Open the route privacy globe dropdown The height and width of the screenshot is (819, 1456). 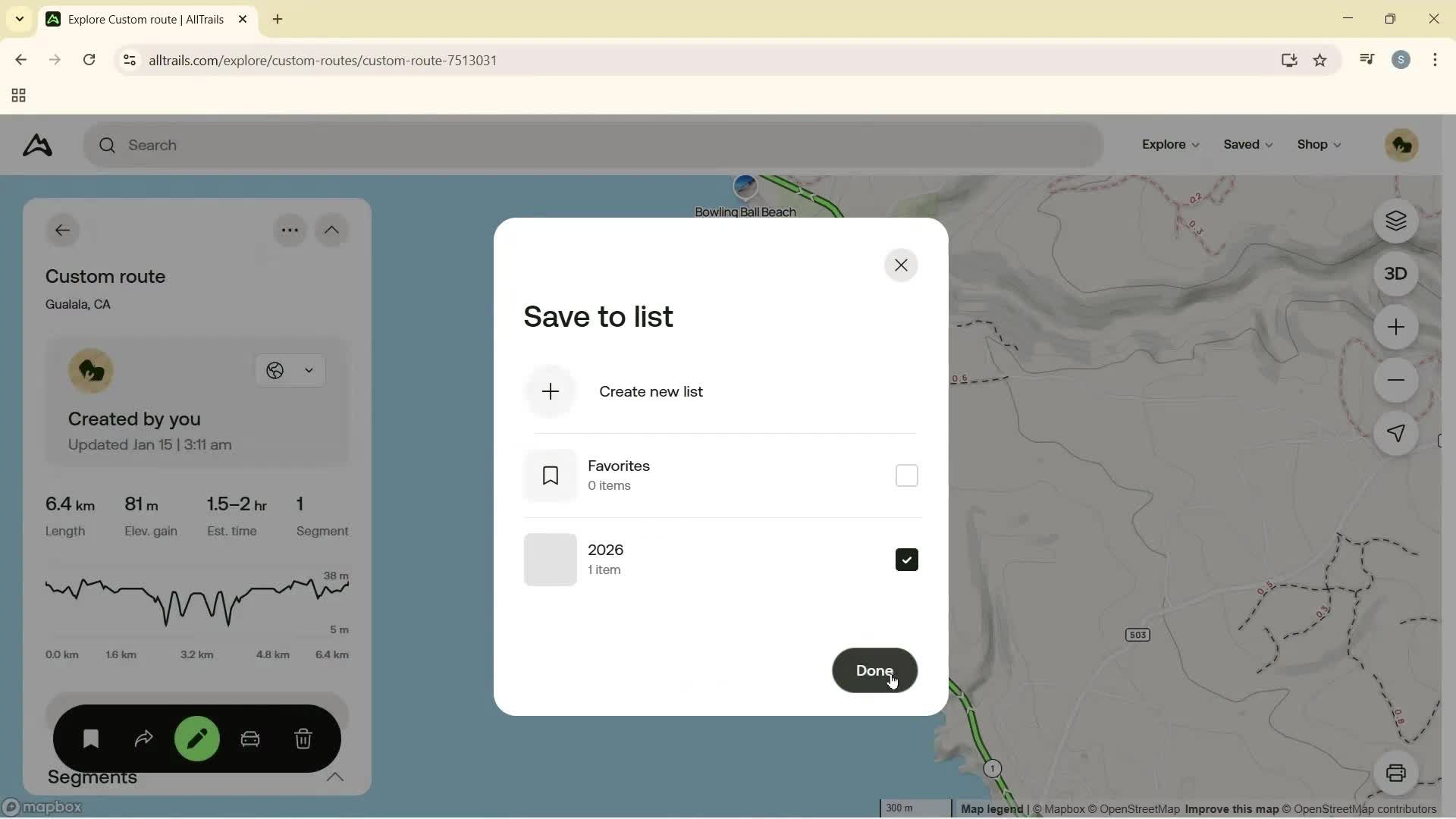coord(290,371)
